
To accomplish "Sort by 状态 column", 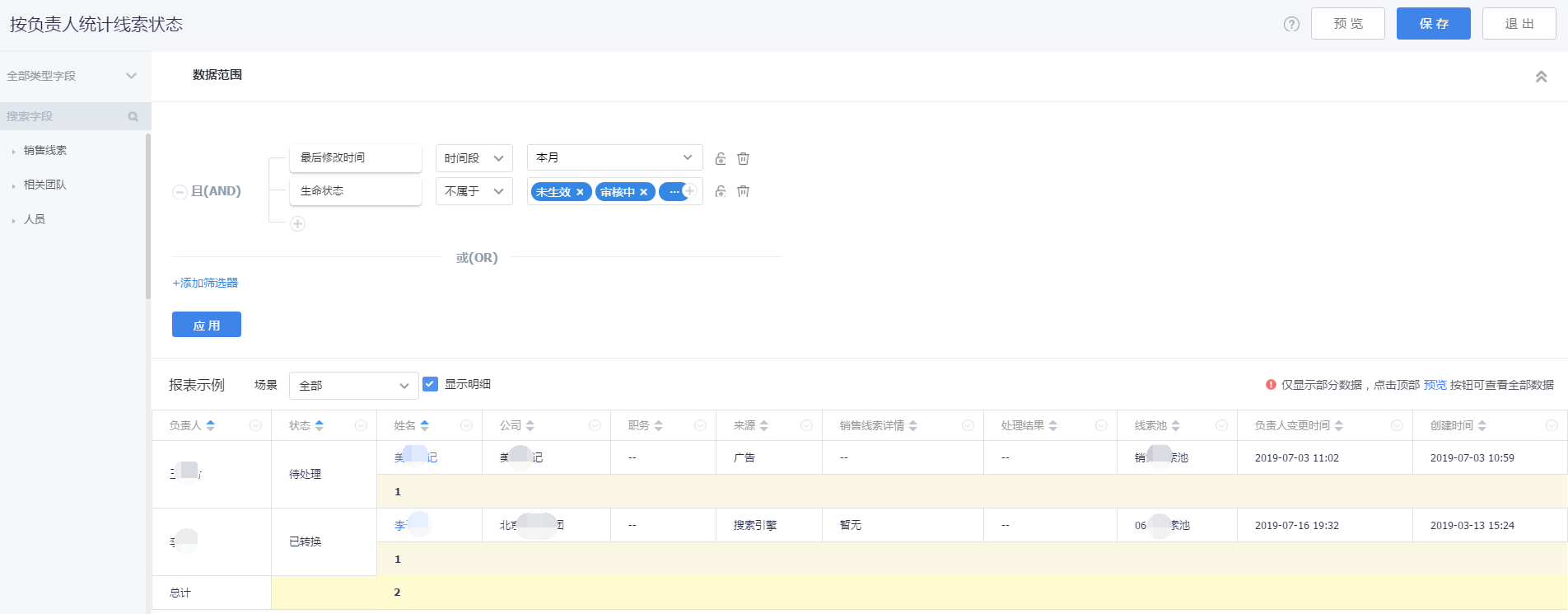I will pyautogui.click(x=320, y=425).
